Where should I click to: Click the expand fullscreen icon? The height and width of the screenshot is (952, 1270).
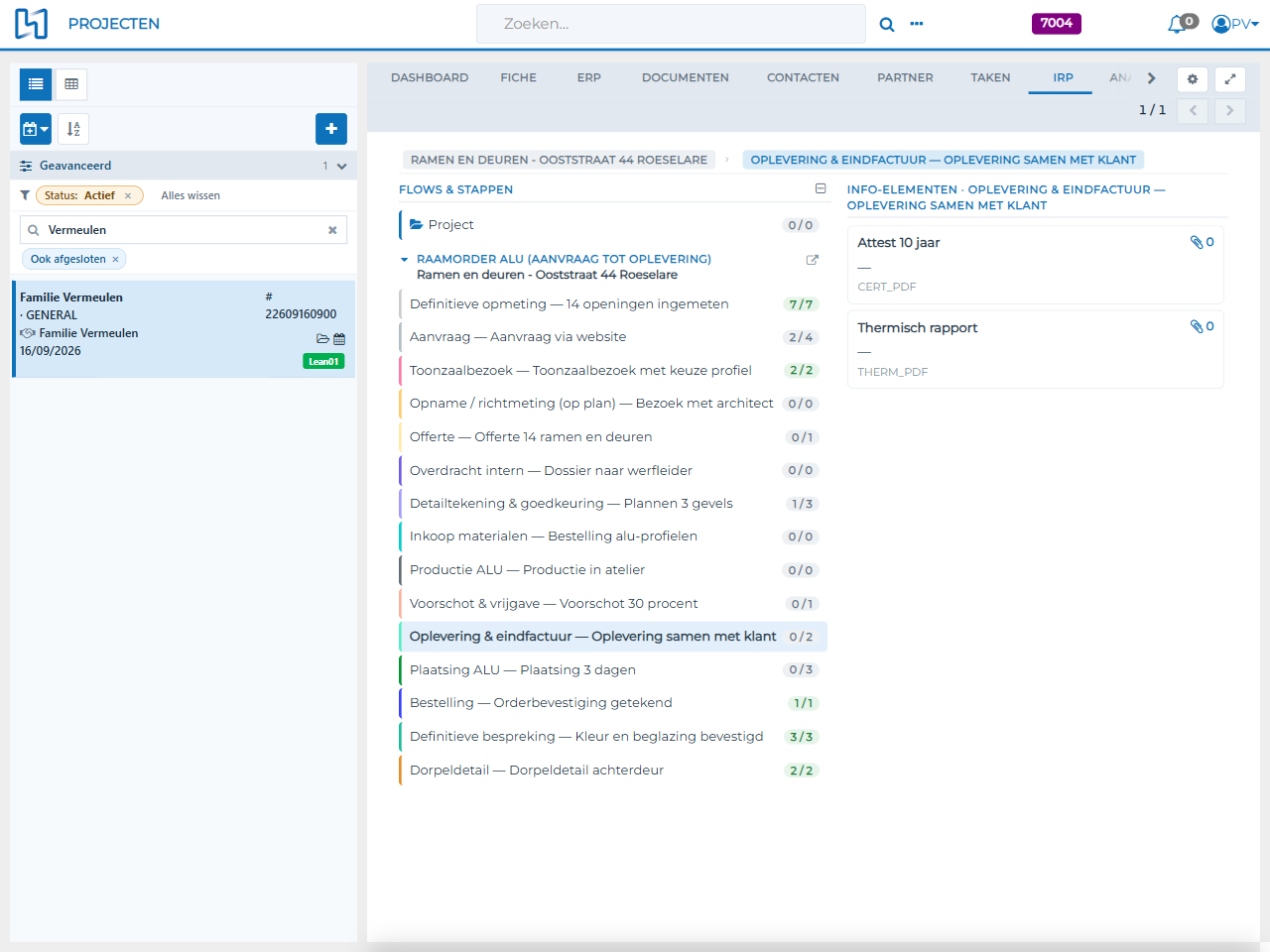tap(1230, 79)
